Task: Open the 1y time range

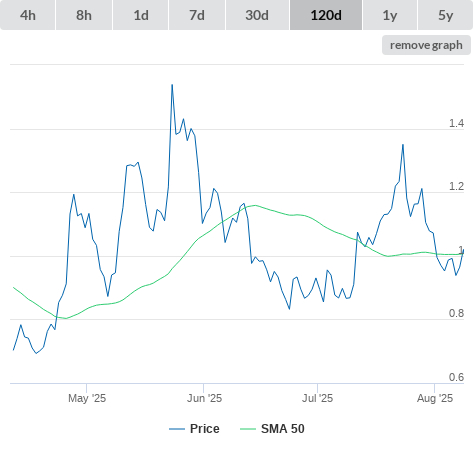Action: [x=390, y=15]
